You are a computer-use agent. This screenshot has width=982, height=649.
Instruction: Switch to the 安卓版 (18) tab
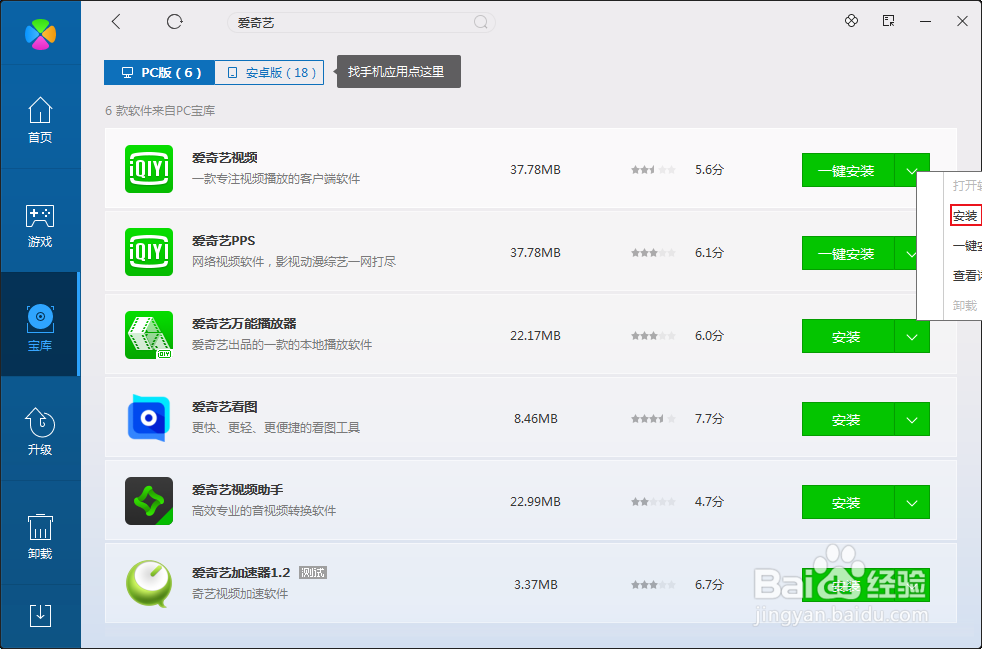click(x=269, y=73)
